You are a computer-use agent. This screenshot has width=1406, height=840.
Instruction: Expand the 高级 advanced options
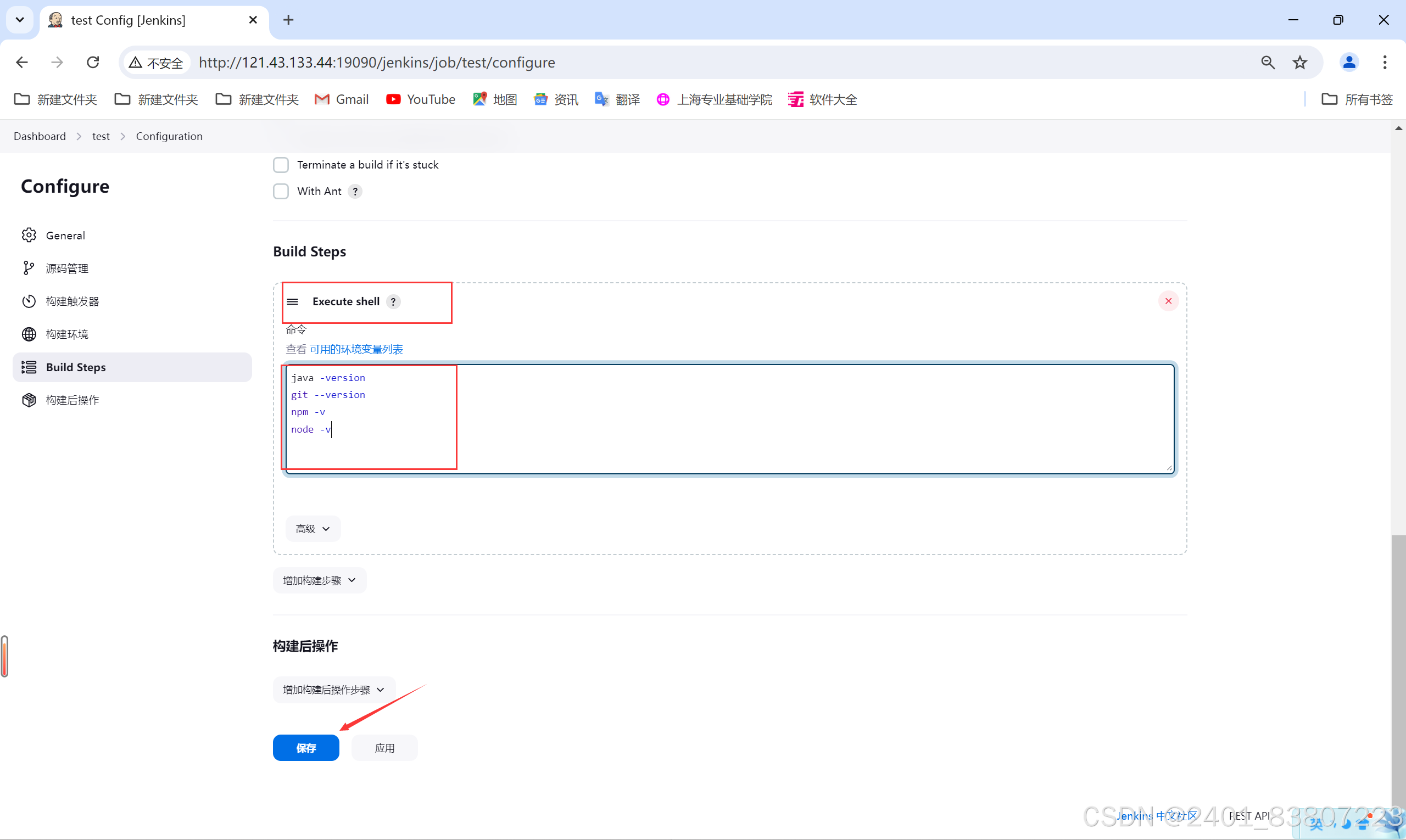click(312, 528)
